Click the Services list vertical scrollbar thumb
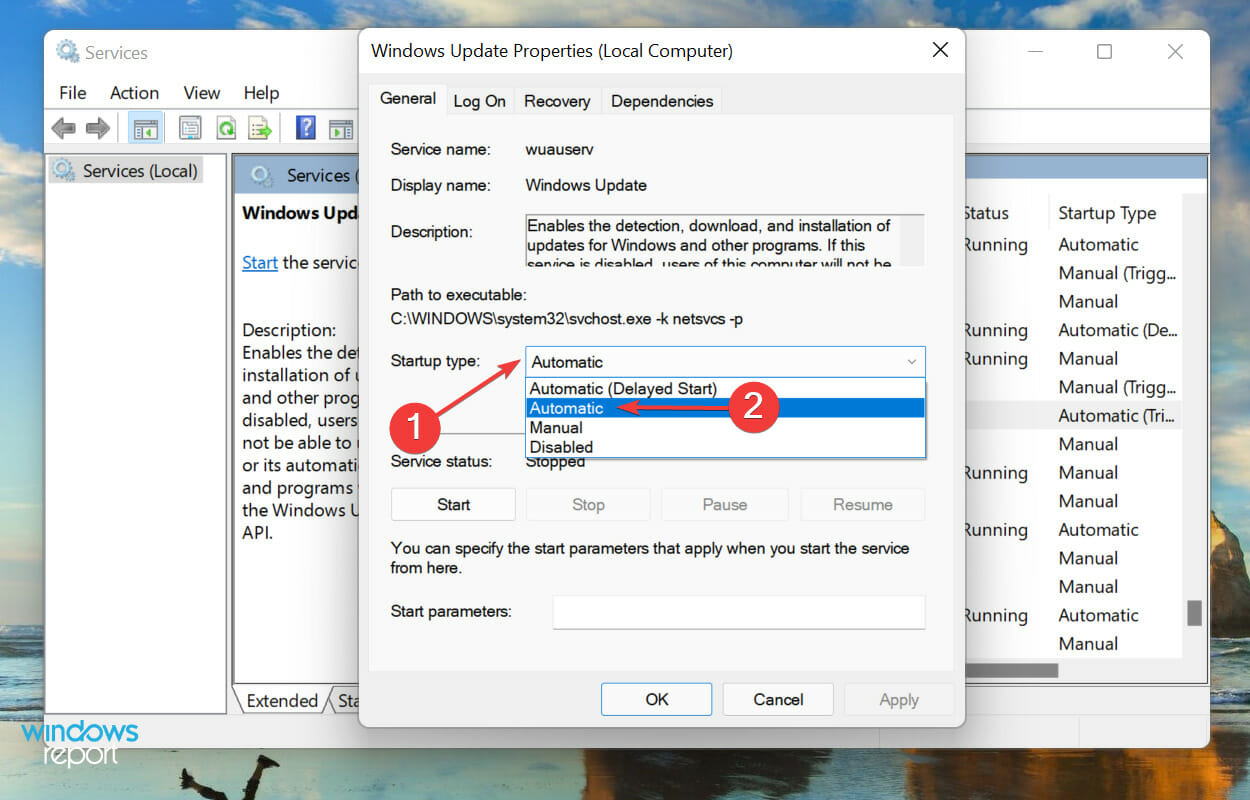The width and height of the screenshot is (1250, 800). 1194,613
